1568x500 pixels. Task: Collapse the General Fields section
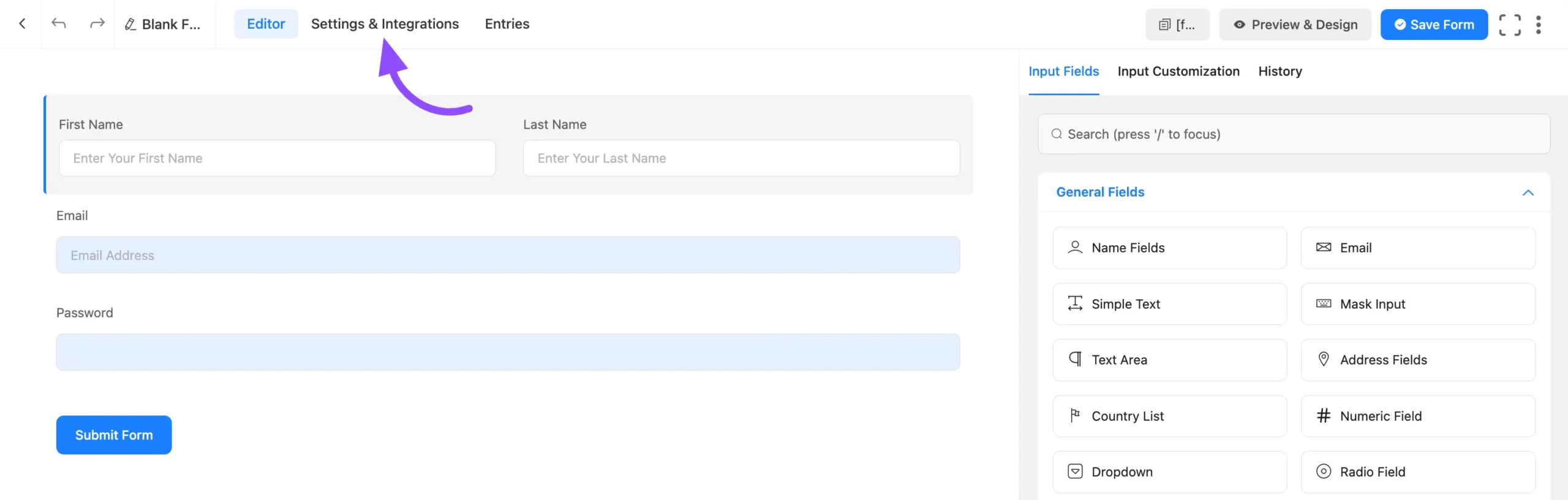click(1528, 192)
